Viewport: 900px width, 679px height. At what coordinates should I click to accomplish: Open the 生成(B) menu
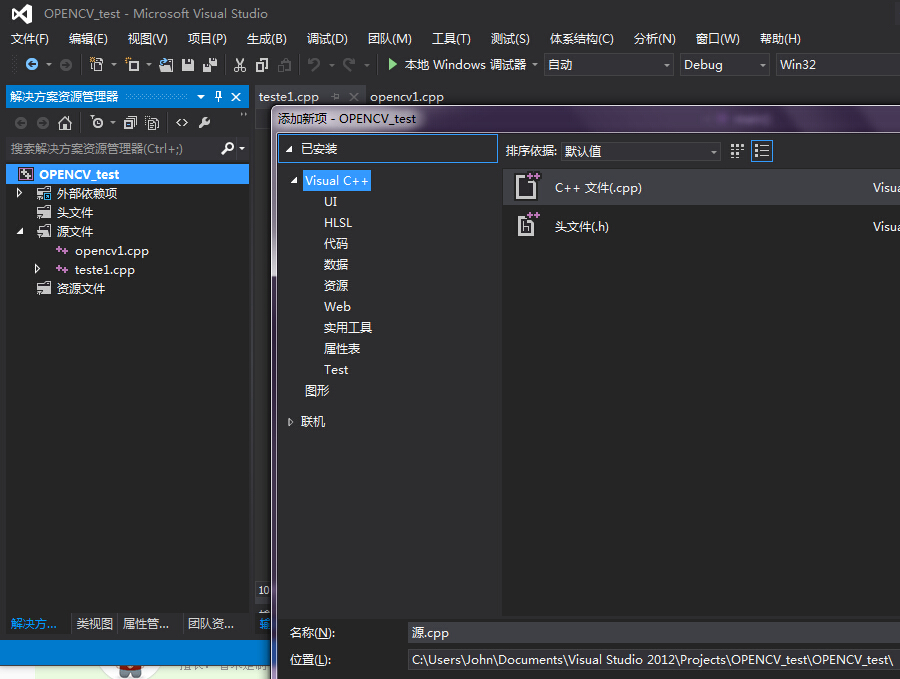click(266, 38)
